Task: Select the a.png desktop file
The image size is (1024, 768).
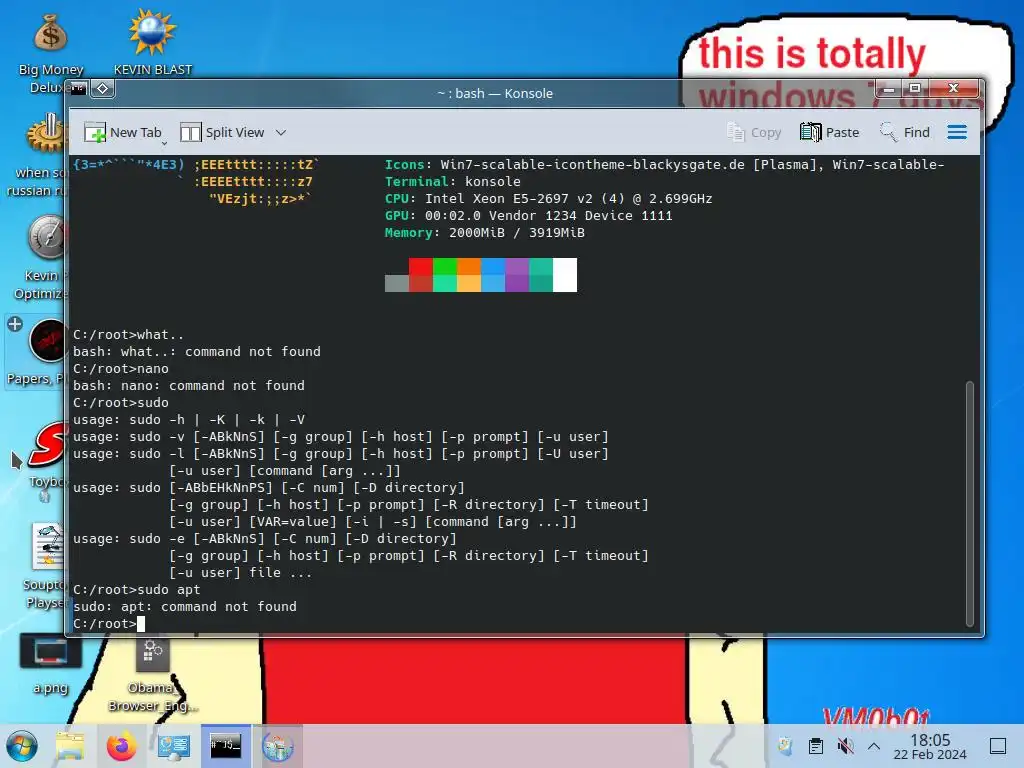Action: click(x=51, y=664)
